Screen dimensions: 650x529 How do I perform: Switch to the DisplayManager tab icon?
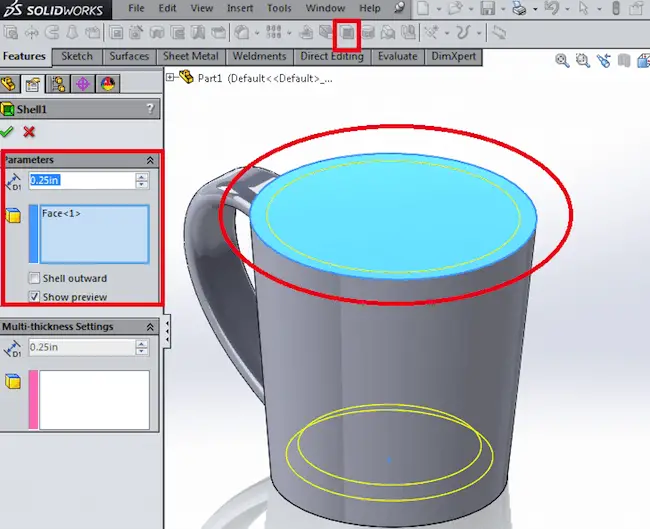tap(107, 84)
